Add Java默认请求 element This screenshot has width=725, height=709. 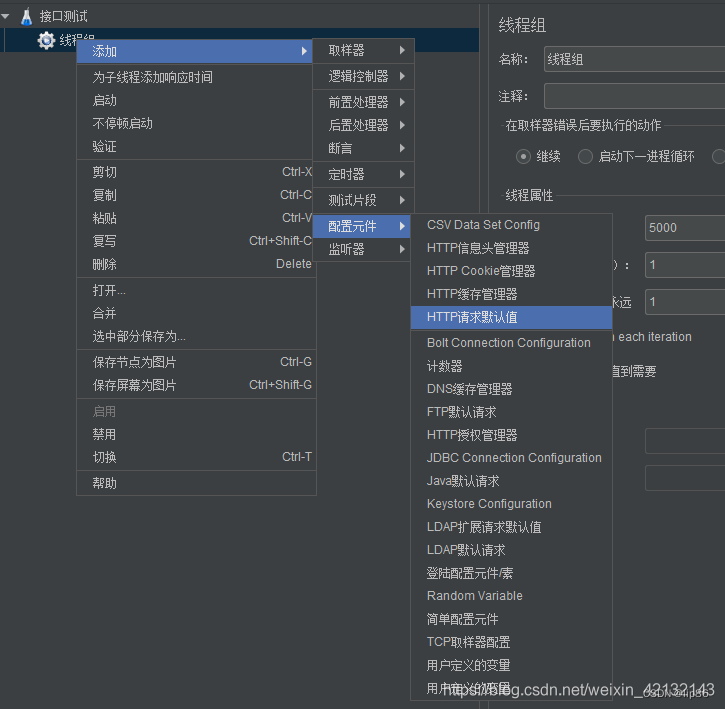coord(511,481)
